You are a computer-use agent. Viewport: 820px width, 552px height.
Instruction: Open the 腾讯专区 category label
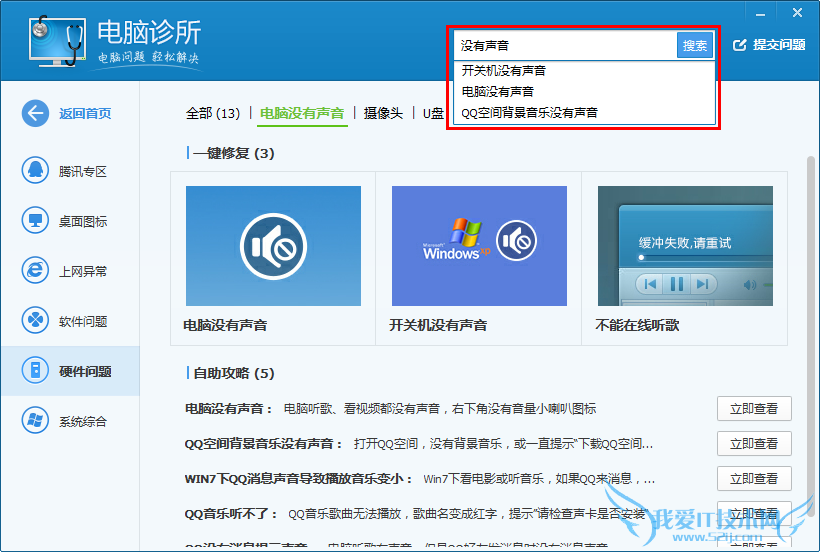click(83, 171)
